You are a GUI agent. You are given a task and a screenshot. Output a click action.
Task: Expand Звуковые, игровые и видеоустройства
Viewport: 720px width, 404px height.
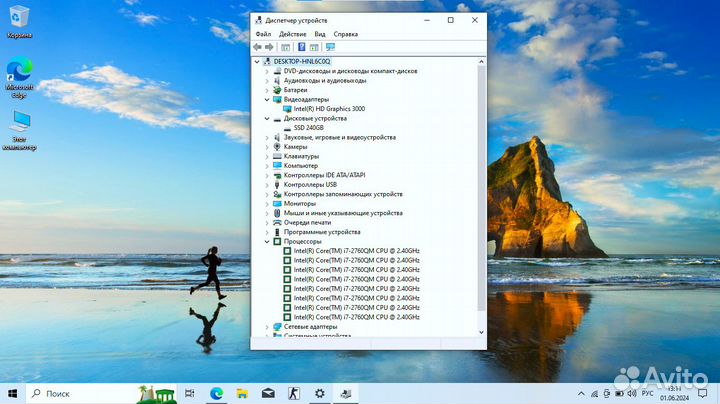(267, 137)
